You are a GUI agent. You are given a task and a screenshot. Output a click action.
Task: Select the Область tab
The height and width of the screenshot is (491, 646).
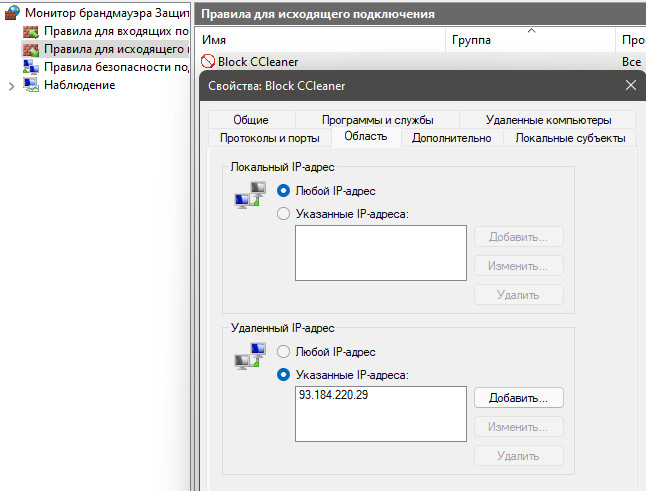[x=366, y=136]
